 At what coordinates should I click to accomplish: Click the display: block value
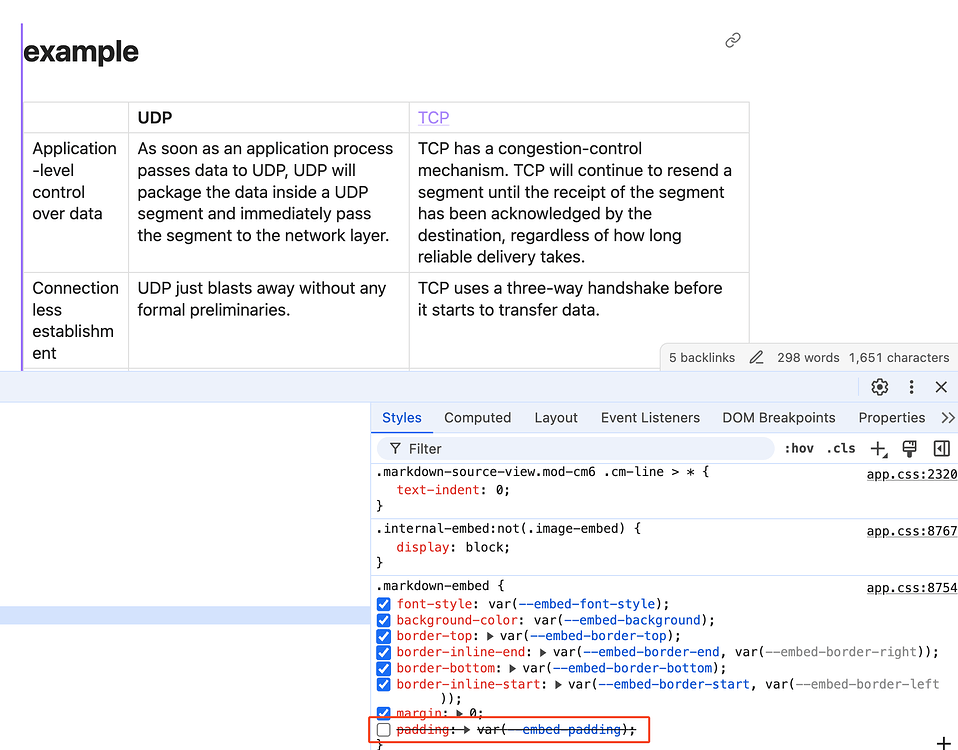(x=487, y=547)
